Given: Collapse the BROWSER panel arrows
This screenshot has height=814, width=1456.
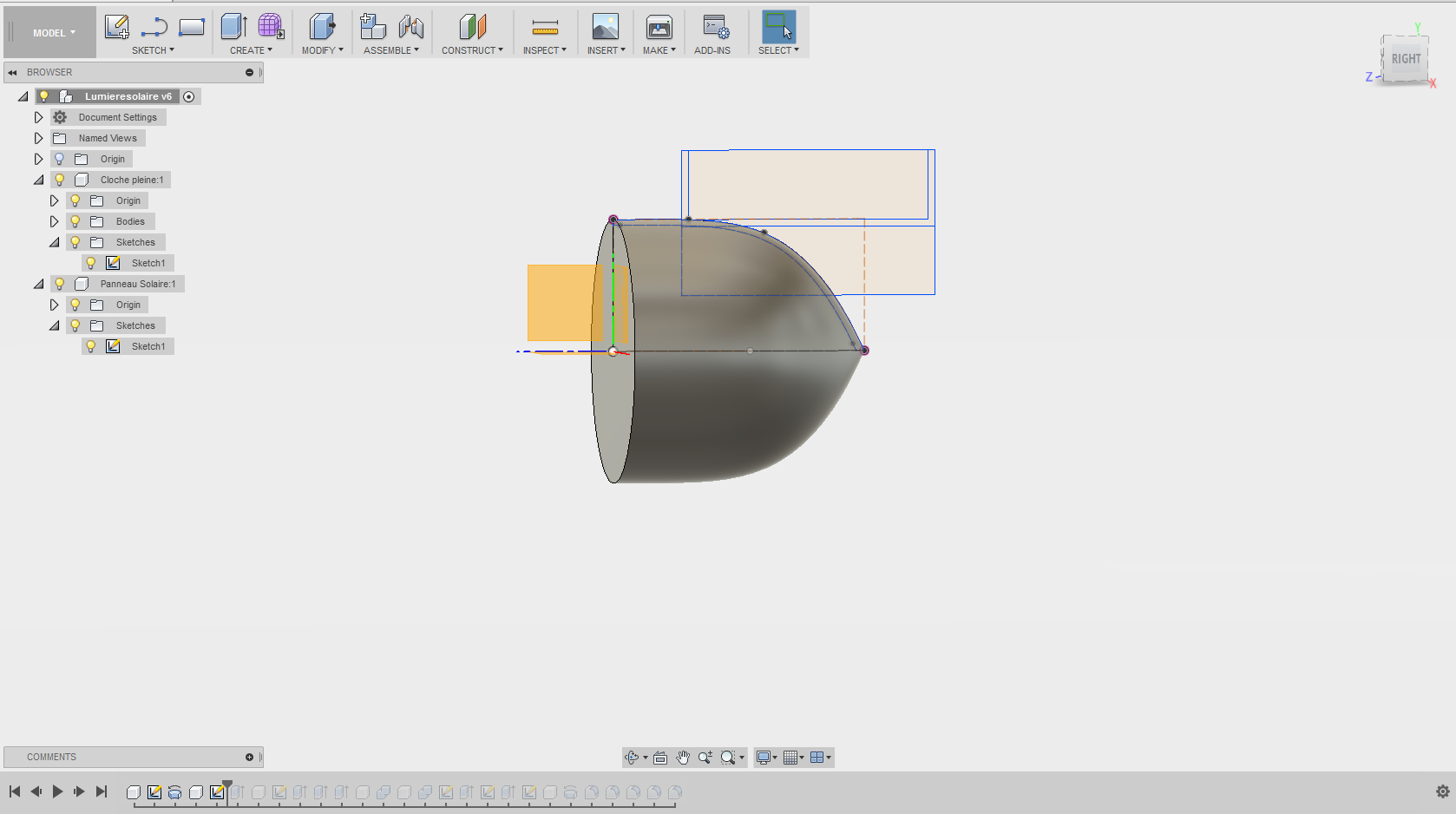Looking at the screenshot, I should pyautogui.click(x=12, y=72).
